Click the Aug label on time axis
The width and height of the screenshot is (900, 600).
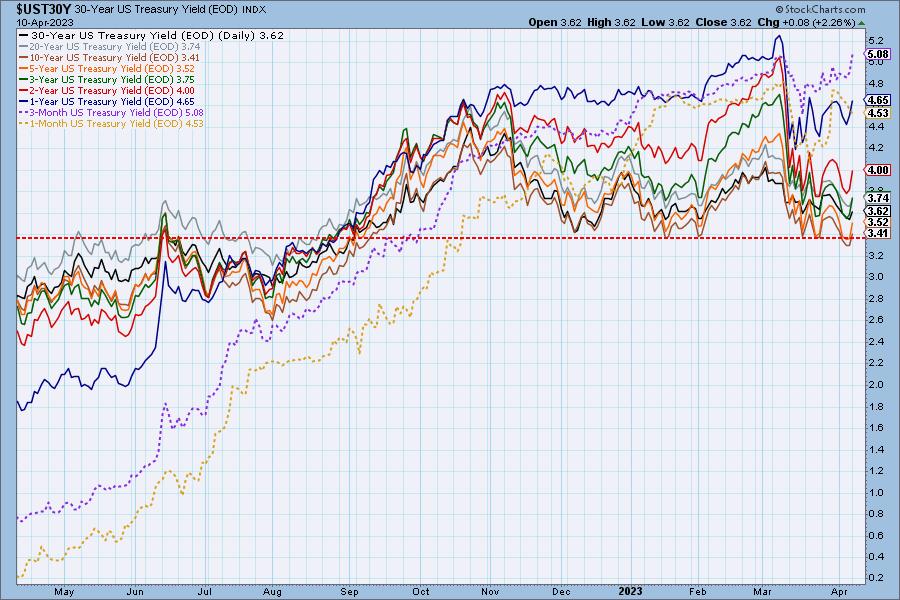tap(271, 591)
